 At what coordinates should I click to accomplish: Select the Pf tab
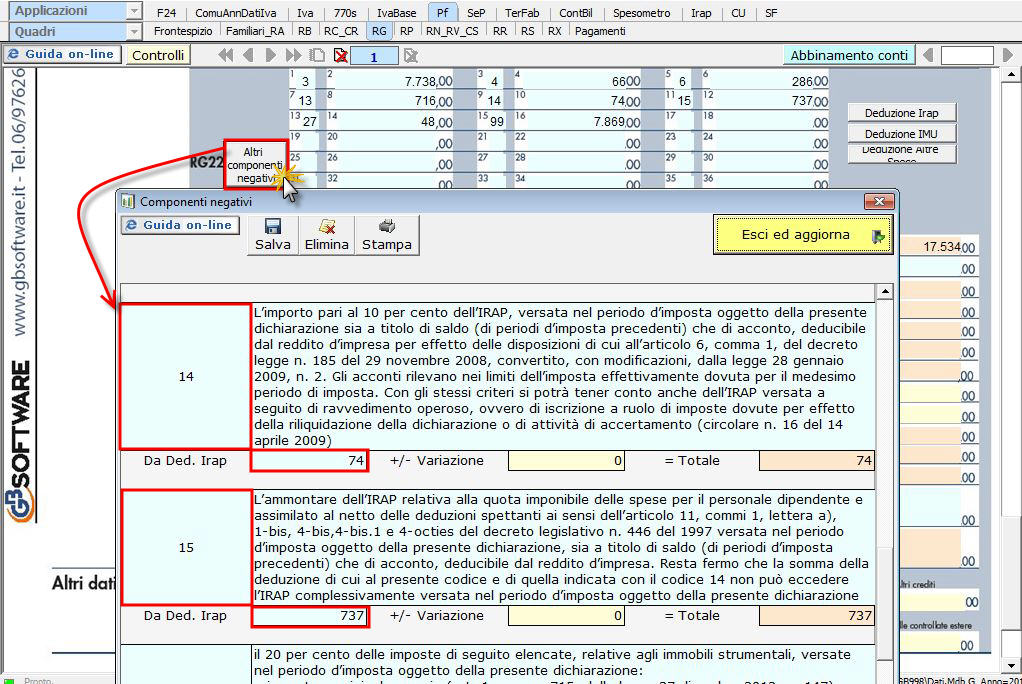pos(443,12)
